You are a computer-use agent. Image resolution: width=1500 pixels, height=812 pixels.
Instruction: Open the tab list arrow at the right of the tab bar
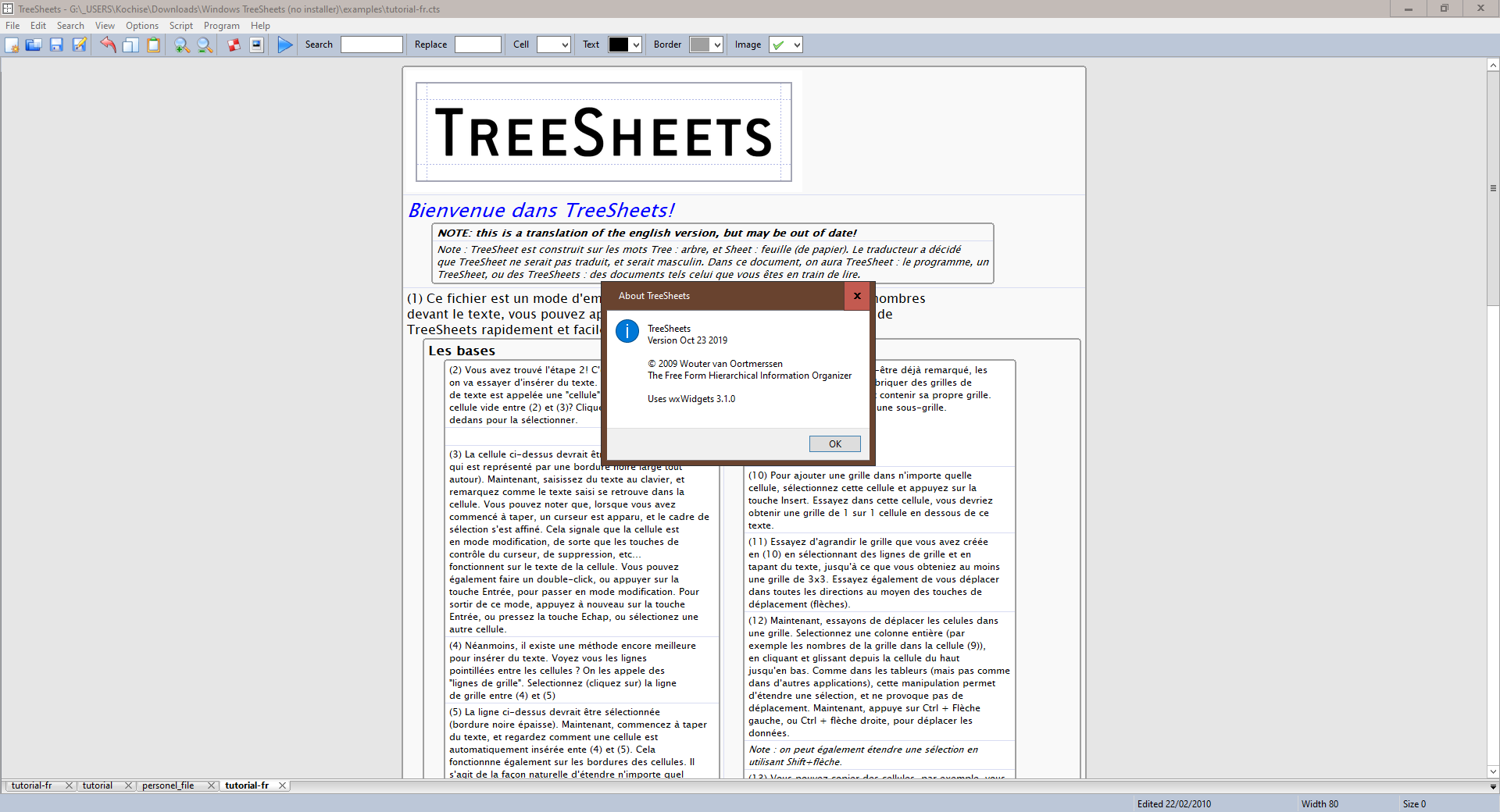tap(1493, 786)
